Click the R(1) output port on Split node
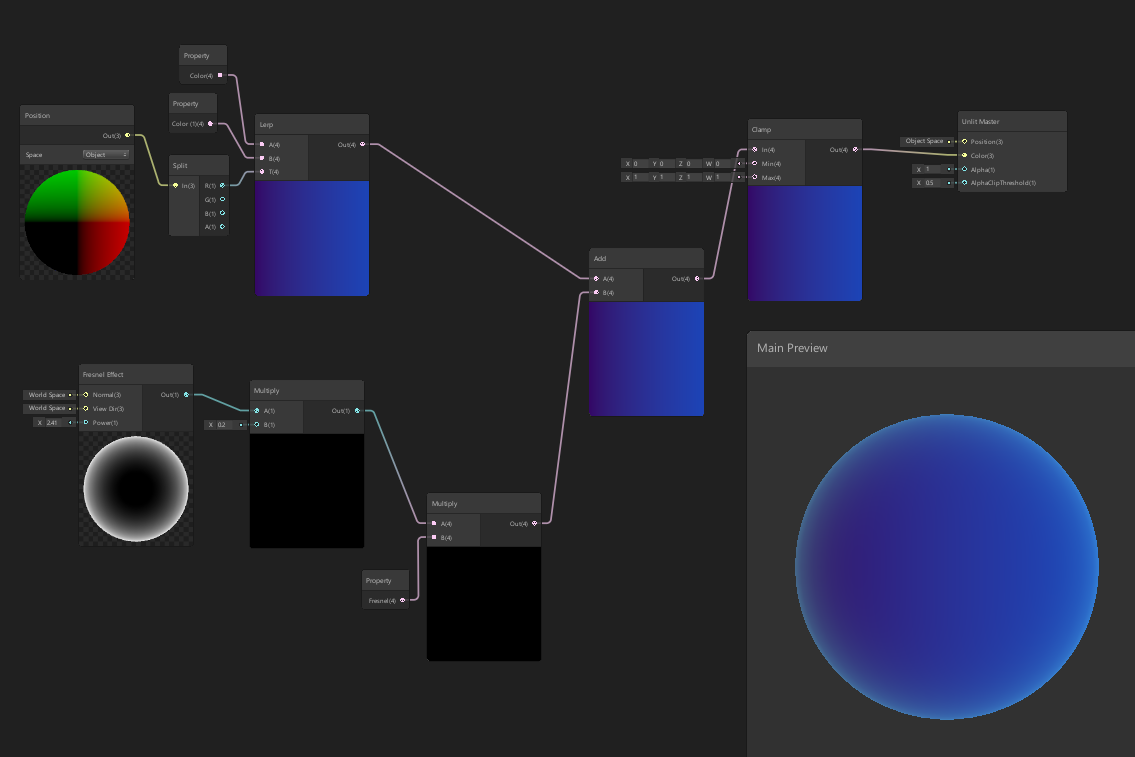 click(222, 185)
